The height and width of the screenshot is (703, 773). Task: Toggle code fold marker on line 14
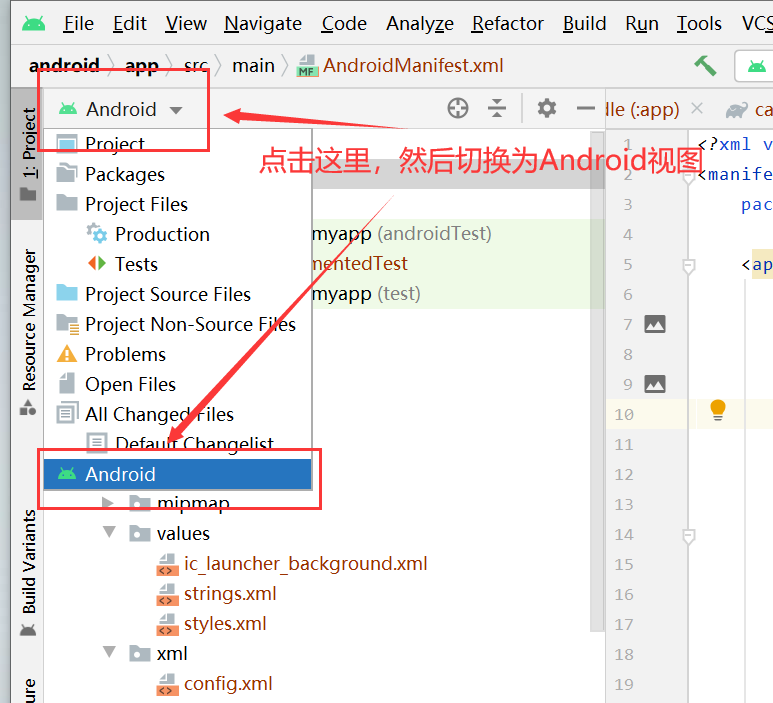(x=689, y=536)
